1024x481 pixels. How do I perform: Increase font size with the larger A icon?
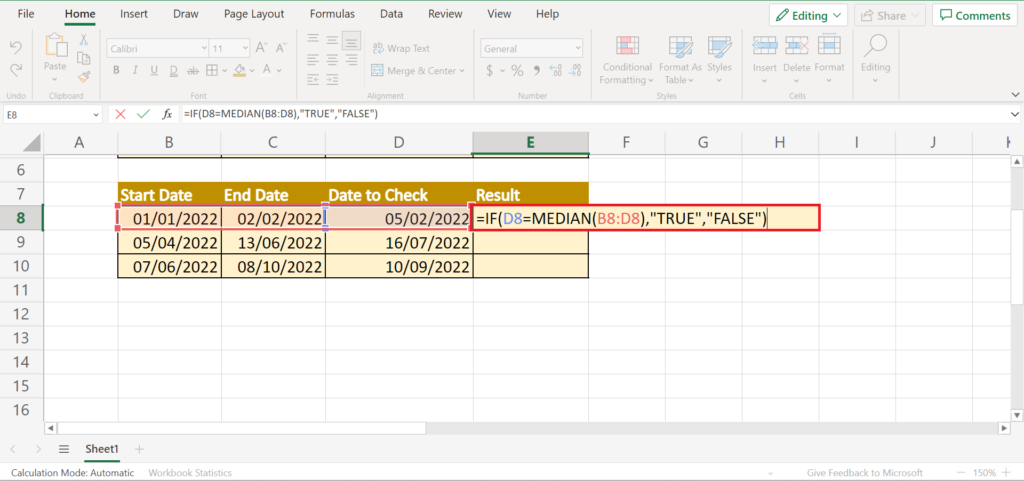261,48
